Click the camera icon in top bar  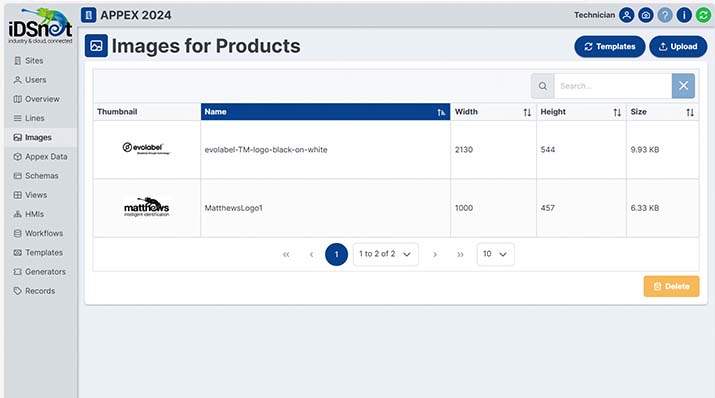[646, 15]
